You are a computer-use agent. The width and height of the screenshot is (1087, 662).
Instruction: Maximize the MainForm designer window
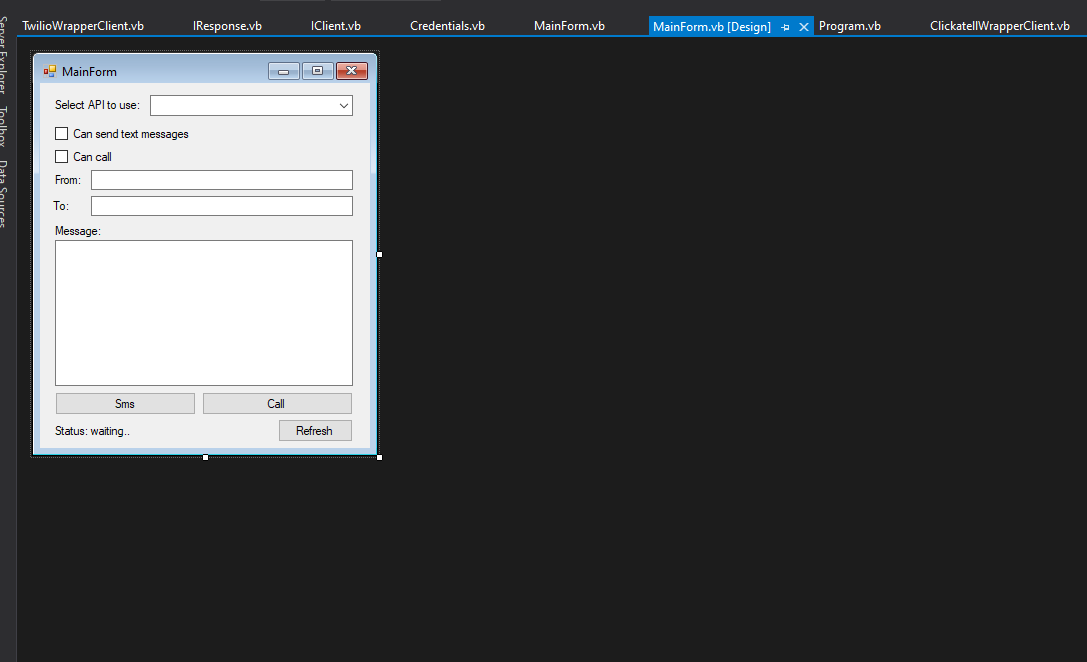[x=318, y=71]
